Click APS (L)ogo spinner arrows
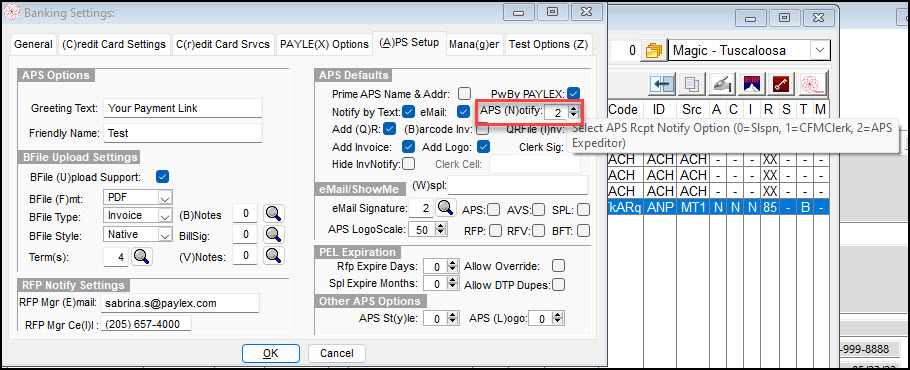Image resolution: width=910 pixels, height=370 pixels. click(x=558, y=318)
